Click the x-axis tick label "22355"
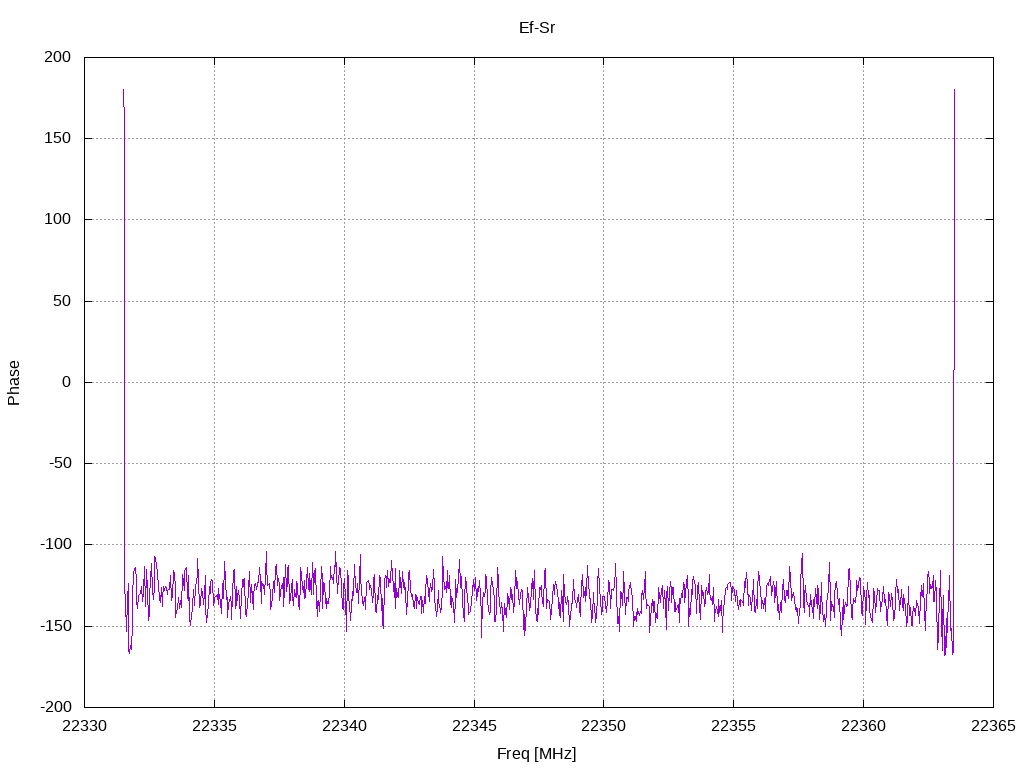Screen dimensions: 1024x768 pos(733,726)
